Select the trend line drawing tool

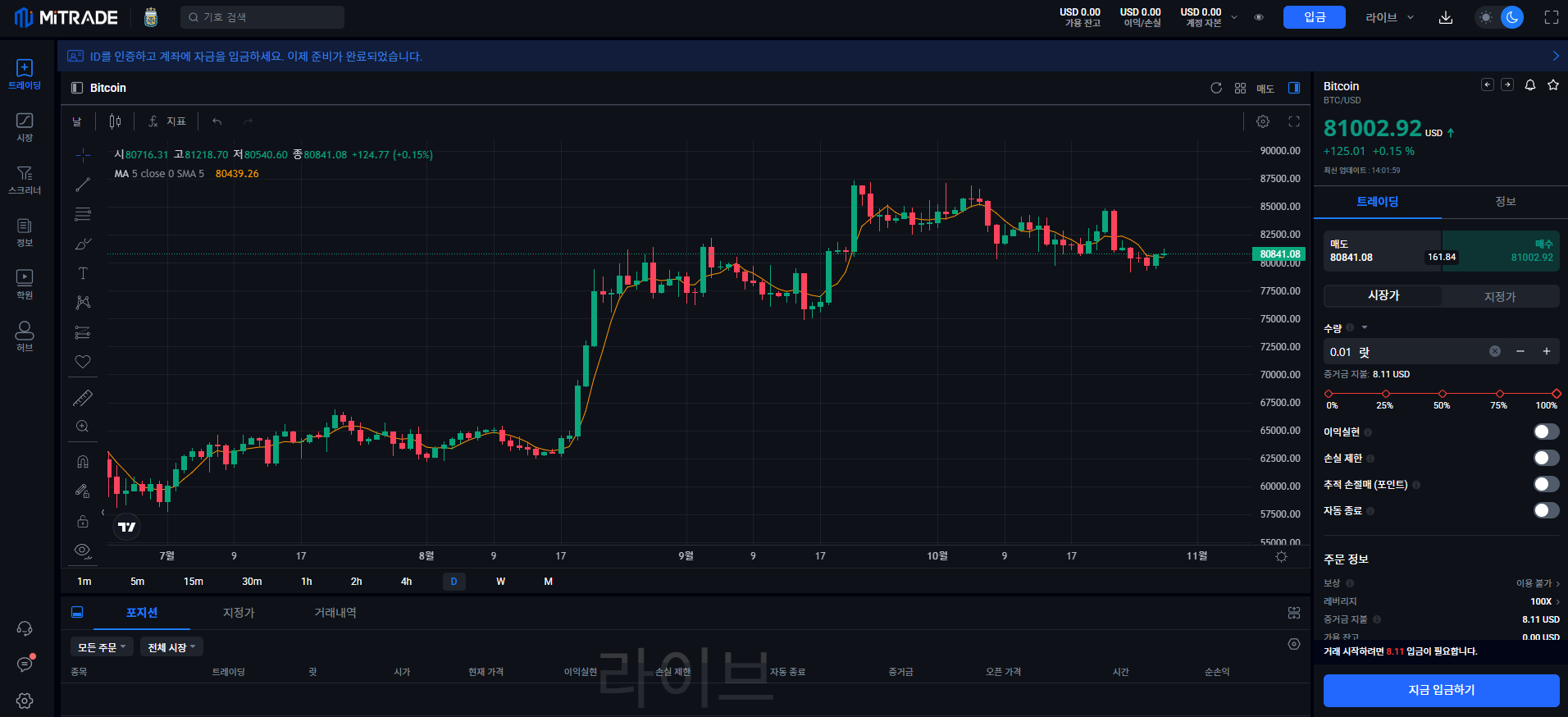pos(83,185)
